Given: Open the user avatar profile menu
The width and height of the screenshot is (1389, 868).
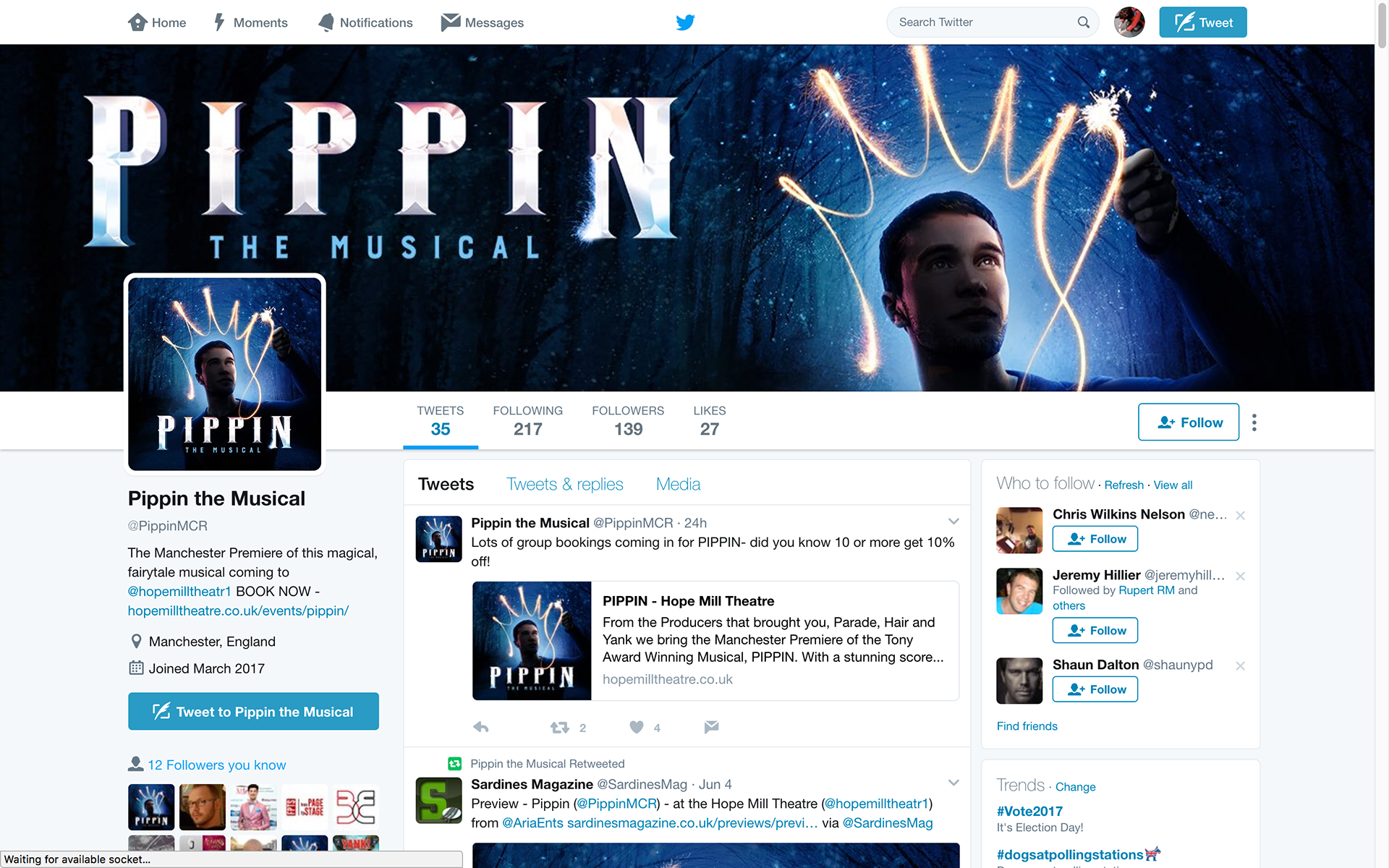Looking at the screenshot, I should point(1129,22).
